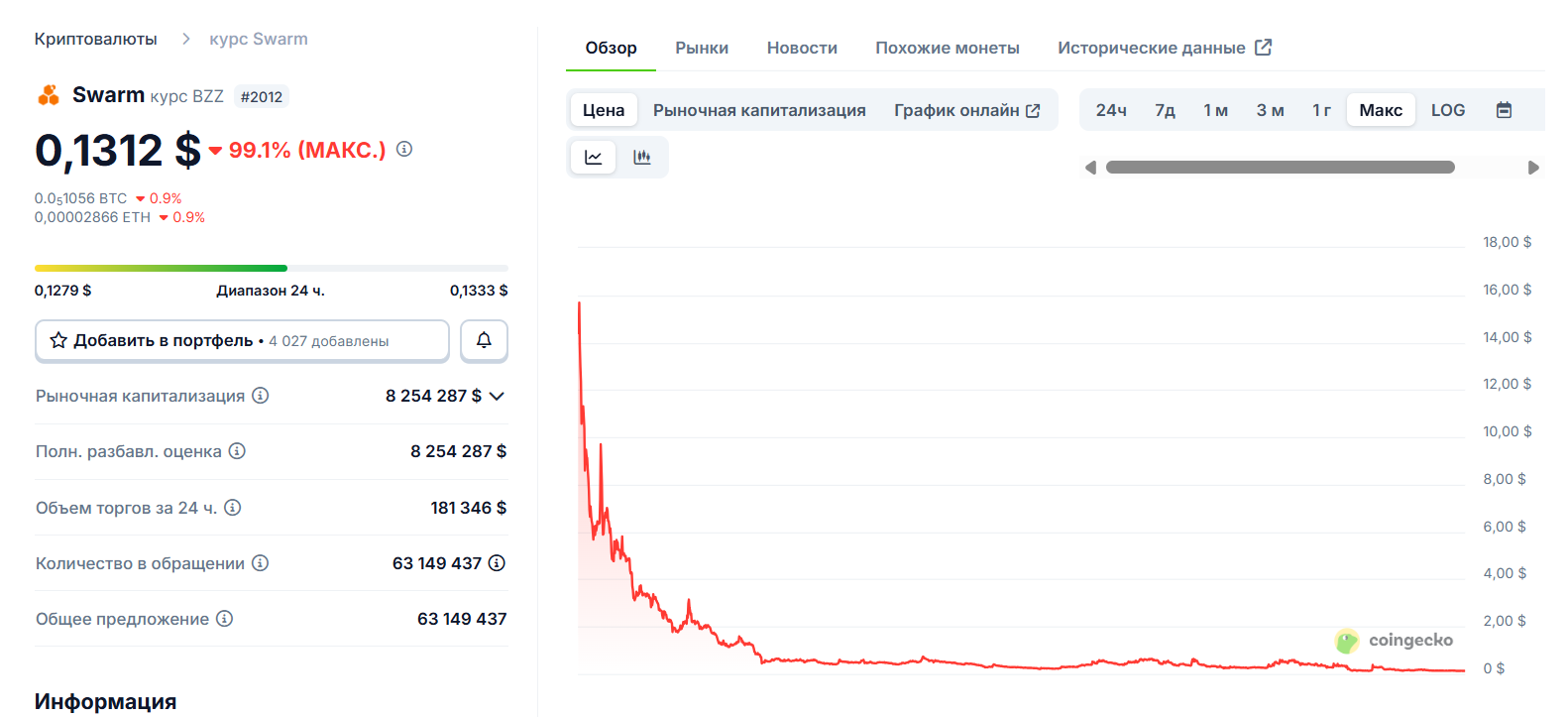Click the external link icon by График онлайн
This screenshot has height=717, width=1568.
click(1033, 110)
